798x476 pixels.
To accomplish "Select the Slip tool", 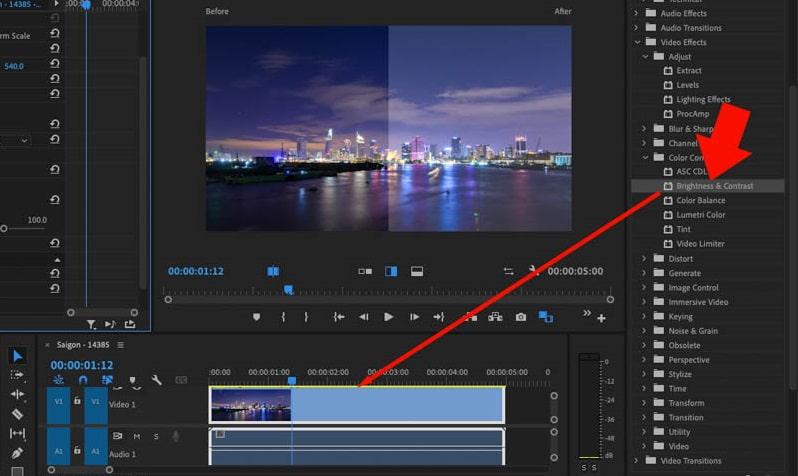I will tap(17, 433).
